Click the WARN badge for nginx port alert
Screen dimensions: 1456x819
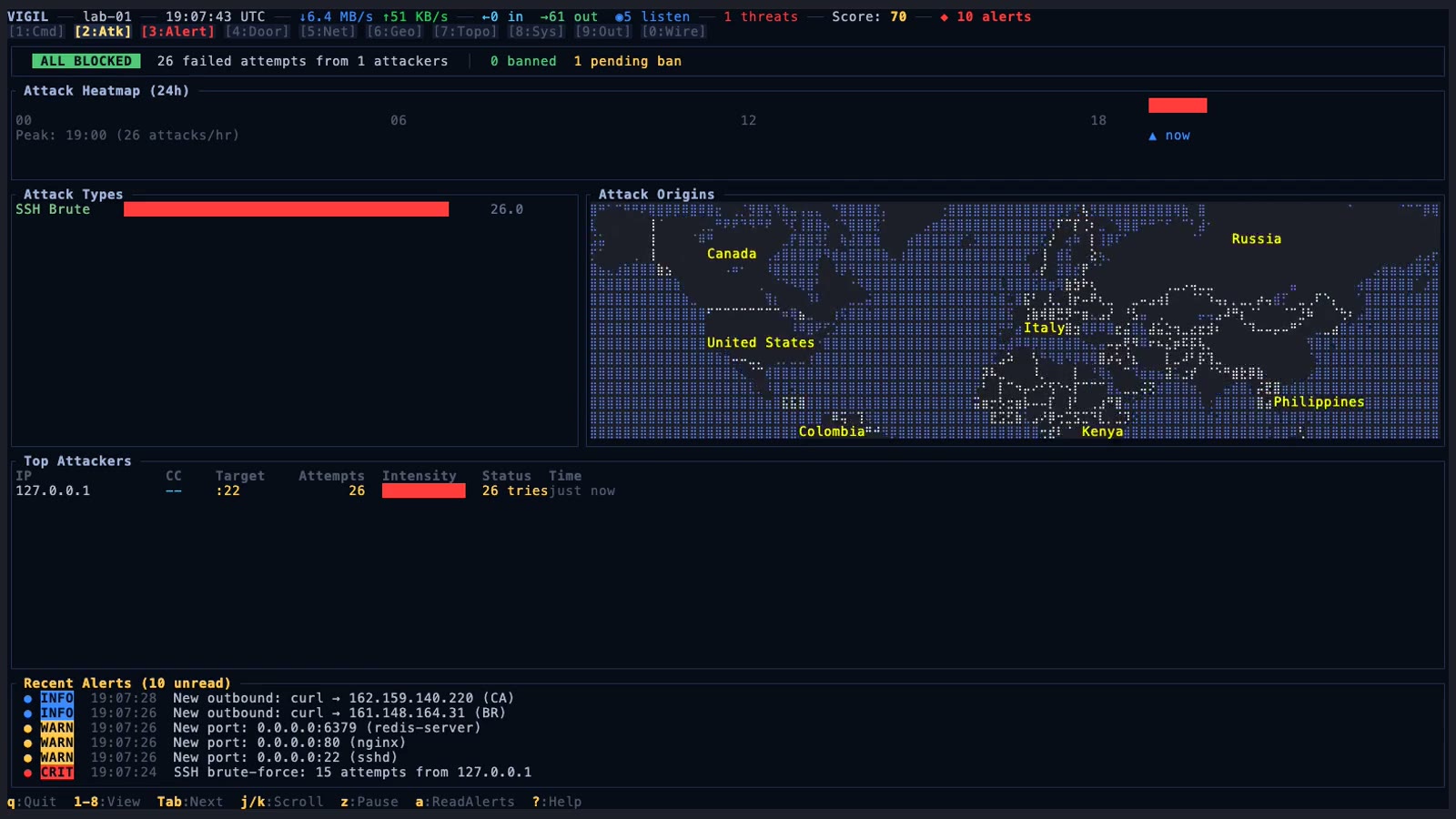[x=56, y=743]
